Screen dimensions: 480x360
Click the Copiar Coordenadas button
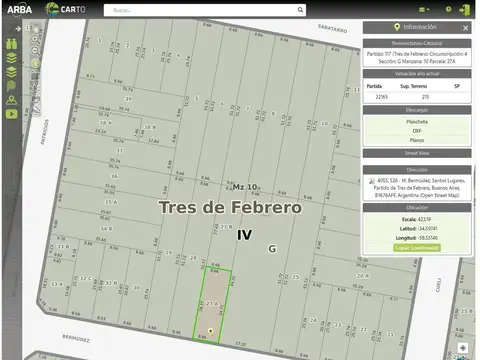point(417,248)
